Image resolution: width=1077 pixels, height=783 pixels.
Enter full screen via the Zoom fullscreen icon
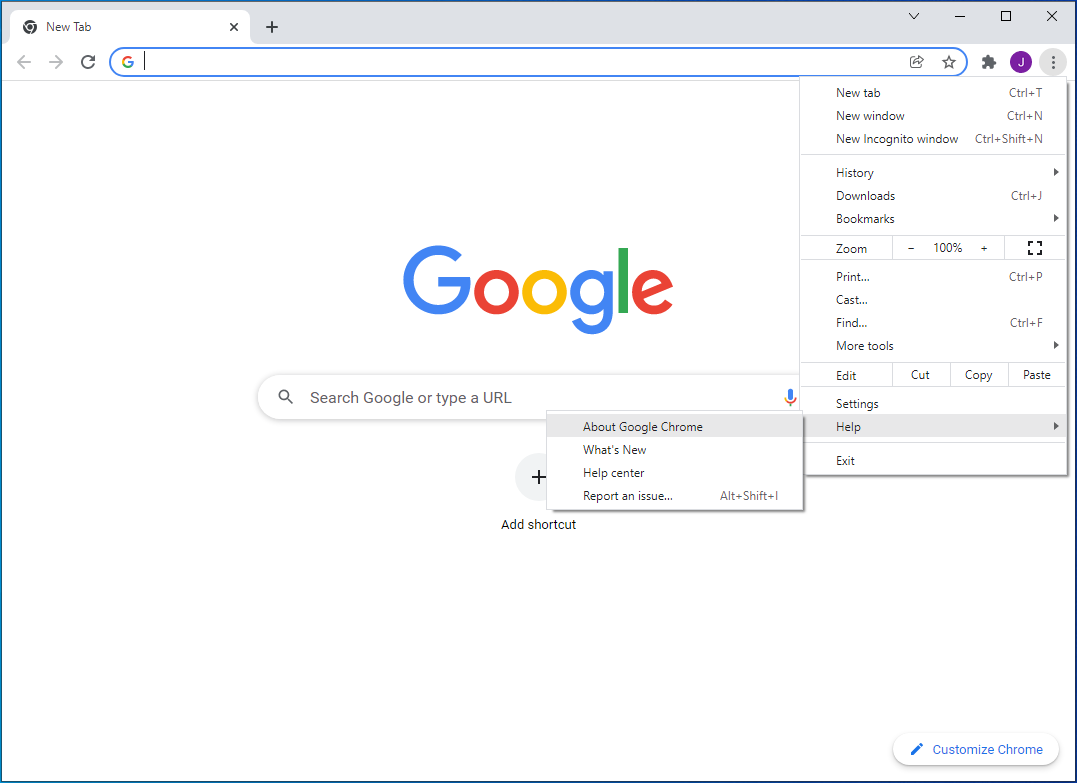pos(1035,247)
